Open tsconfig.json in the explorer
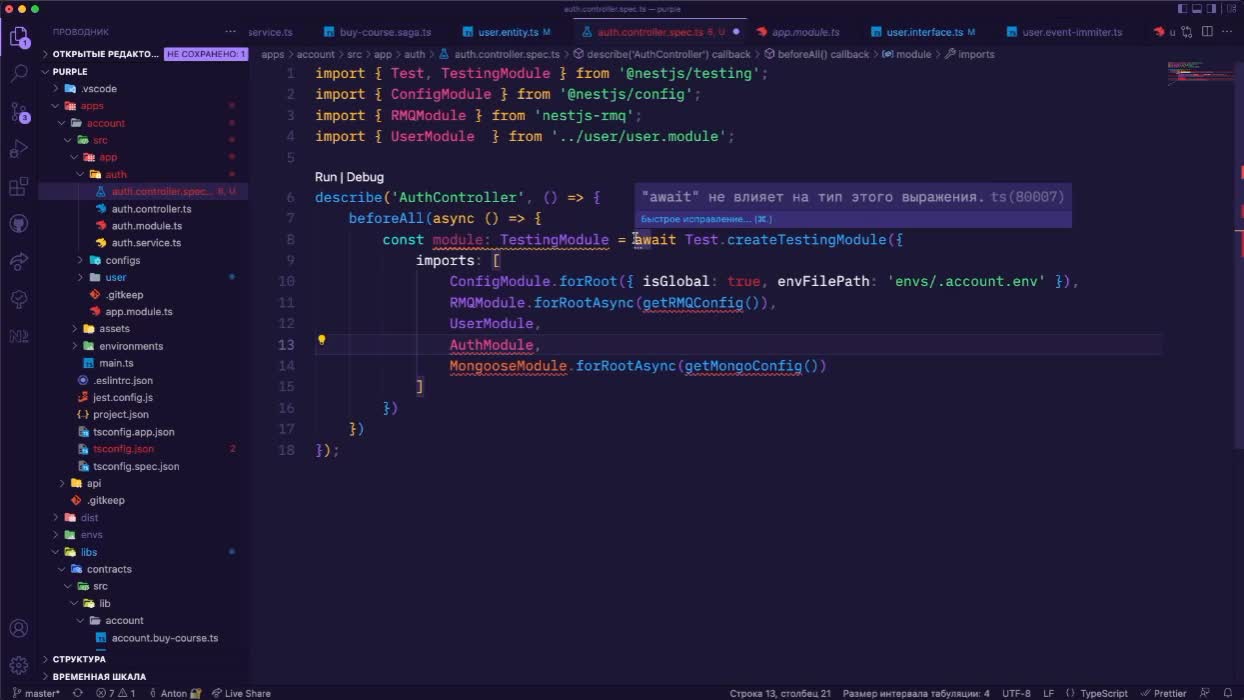 [123, 449]
